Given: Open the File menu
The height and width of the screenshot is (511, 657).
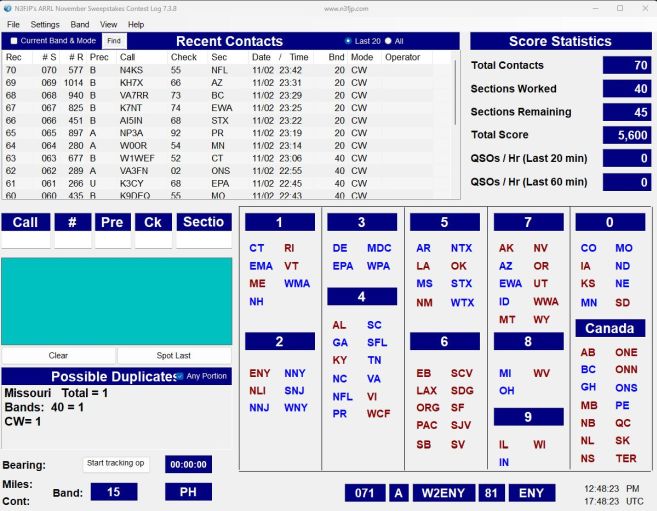Looking at the screenshot, I should tap(14, 24).
